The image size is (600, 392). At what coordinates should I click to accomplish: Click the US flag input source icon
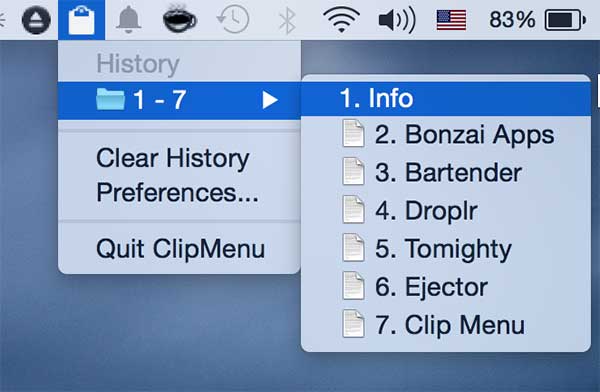click(x=452, y=20)
